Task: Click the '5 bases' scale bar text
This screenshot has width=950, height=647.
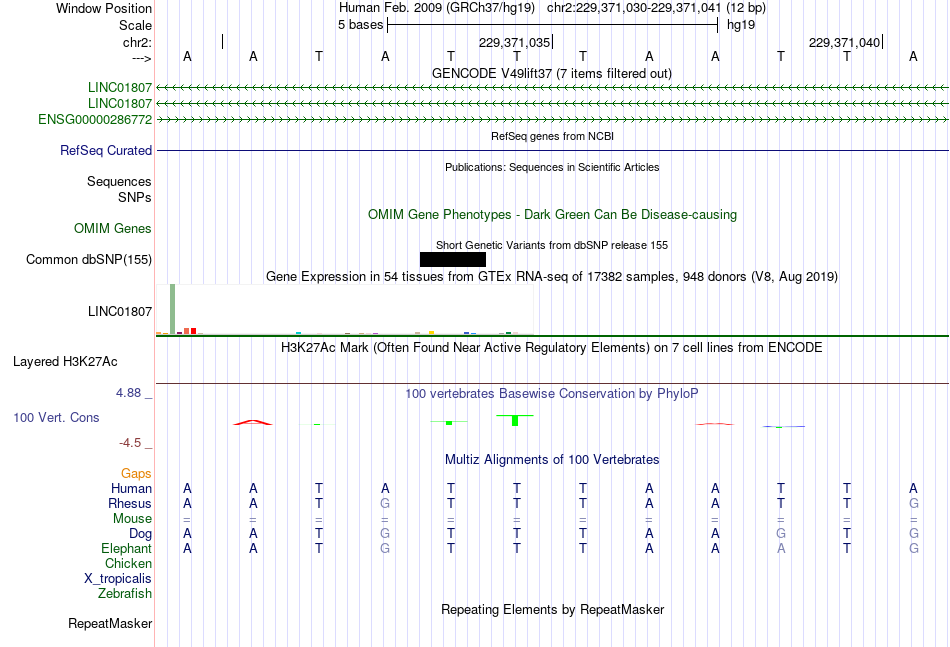Action: 360,25
